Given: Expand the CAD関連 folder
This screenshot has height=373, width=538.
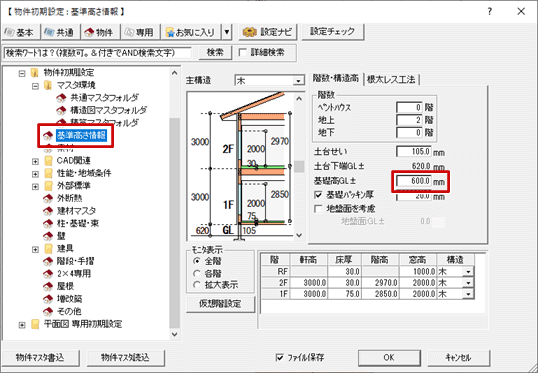Looking at the screenshot, I should click(35, 161).
